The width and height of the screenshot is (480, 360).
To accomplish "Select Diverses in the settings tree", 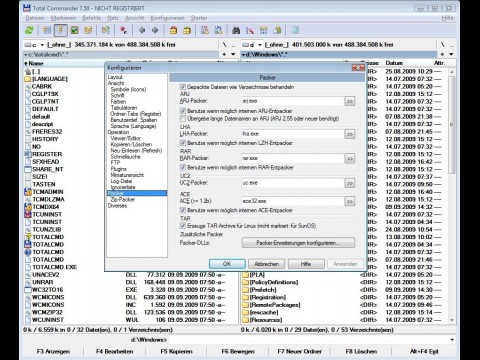I will pos(117,206).
